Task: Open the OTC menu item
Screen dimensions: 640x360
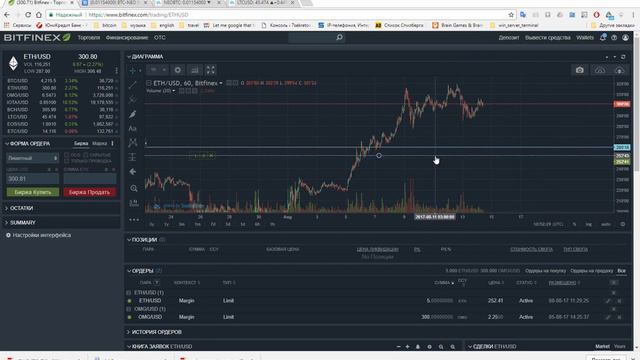Action: [160, 38]
